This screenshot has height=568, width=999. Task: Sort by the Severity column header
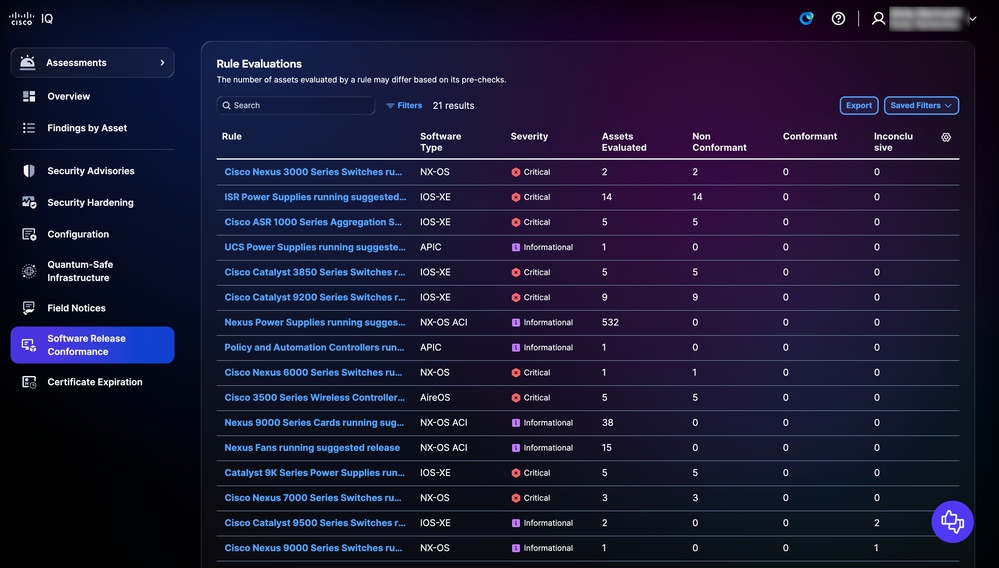click(x=529, y=136)
